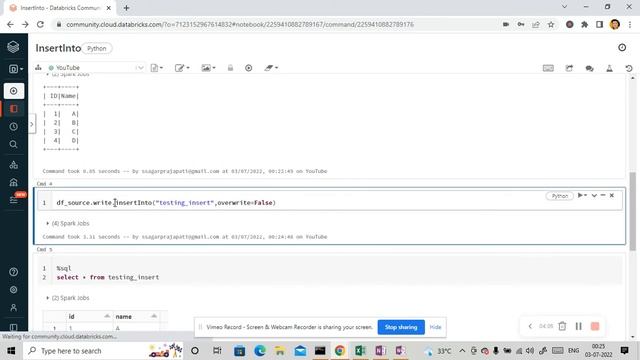This screenshot has height=360, width=640.
Task: Open the Databricks home logo
Action: tap(13, 47)
